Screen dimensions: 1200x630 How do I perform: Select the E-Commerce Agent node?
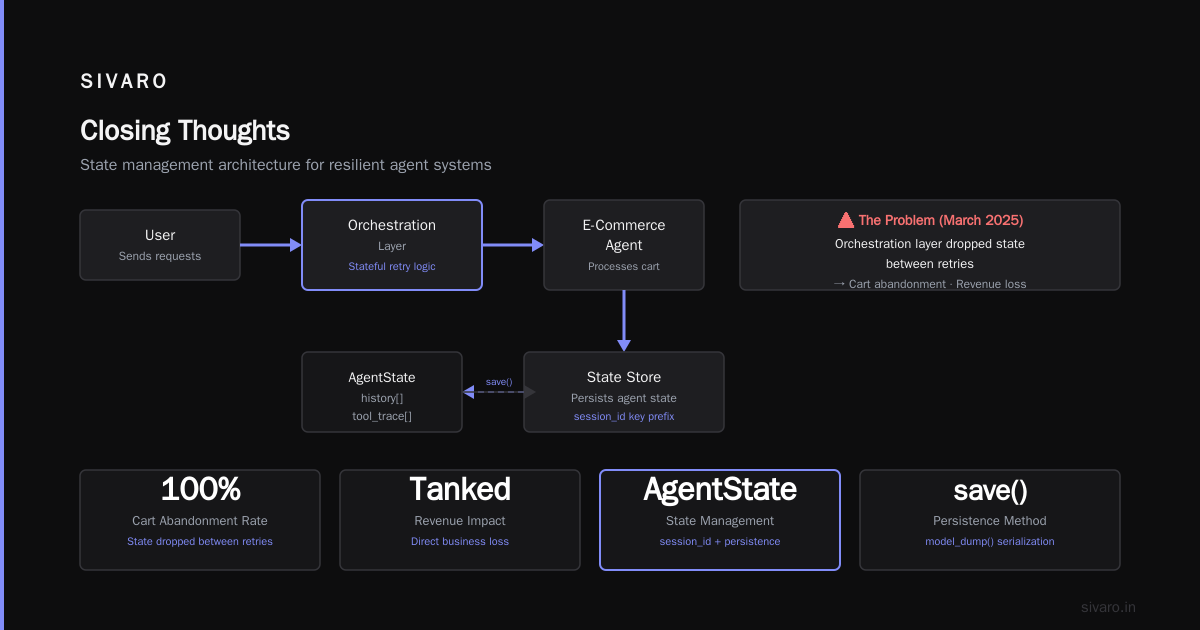624,245
